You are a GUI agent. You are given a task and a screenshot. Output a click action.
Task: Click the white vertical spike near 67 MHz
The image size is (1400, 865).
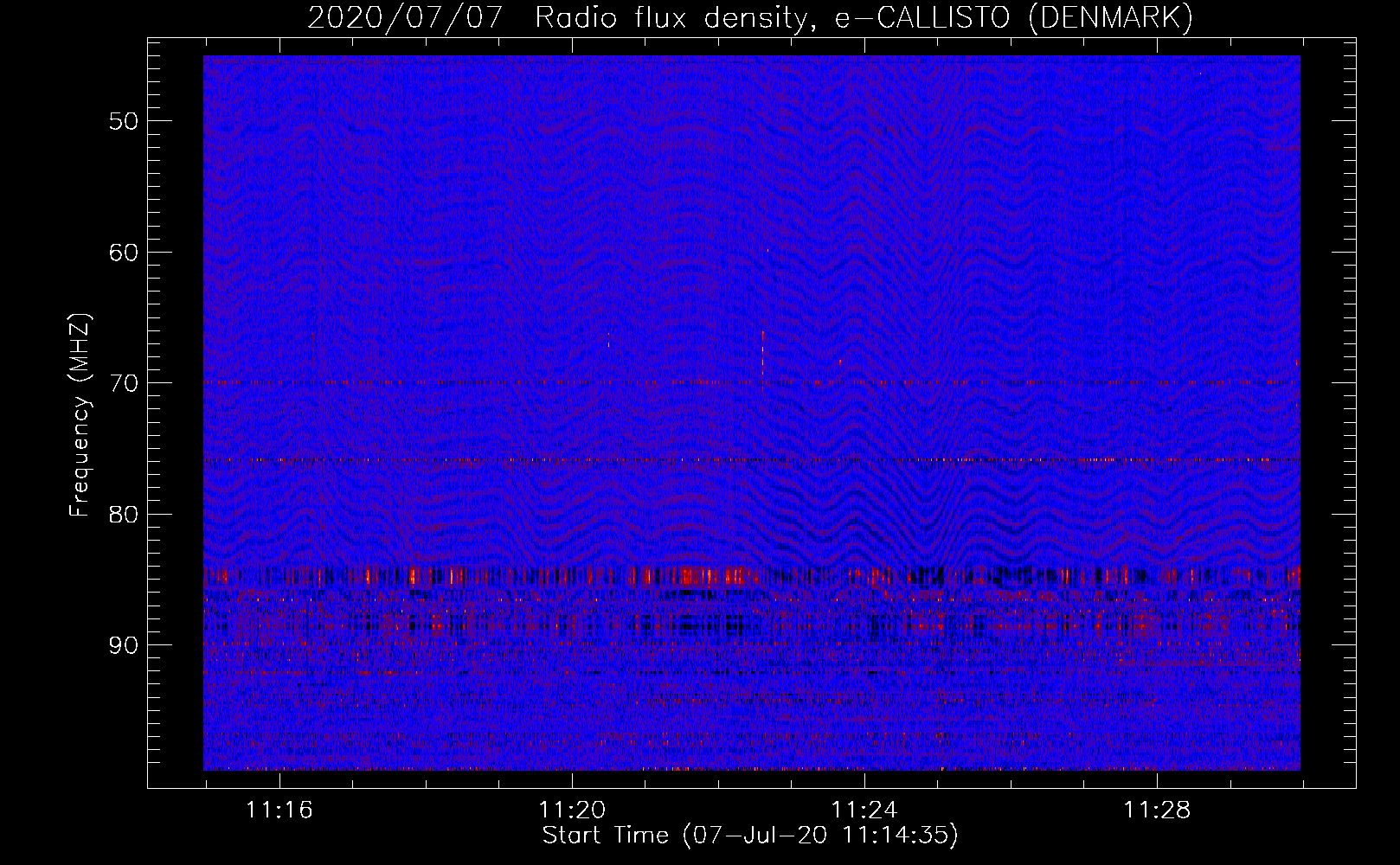tap(762, 352)
